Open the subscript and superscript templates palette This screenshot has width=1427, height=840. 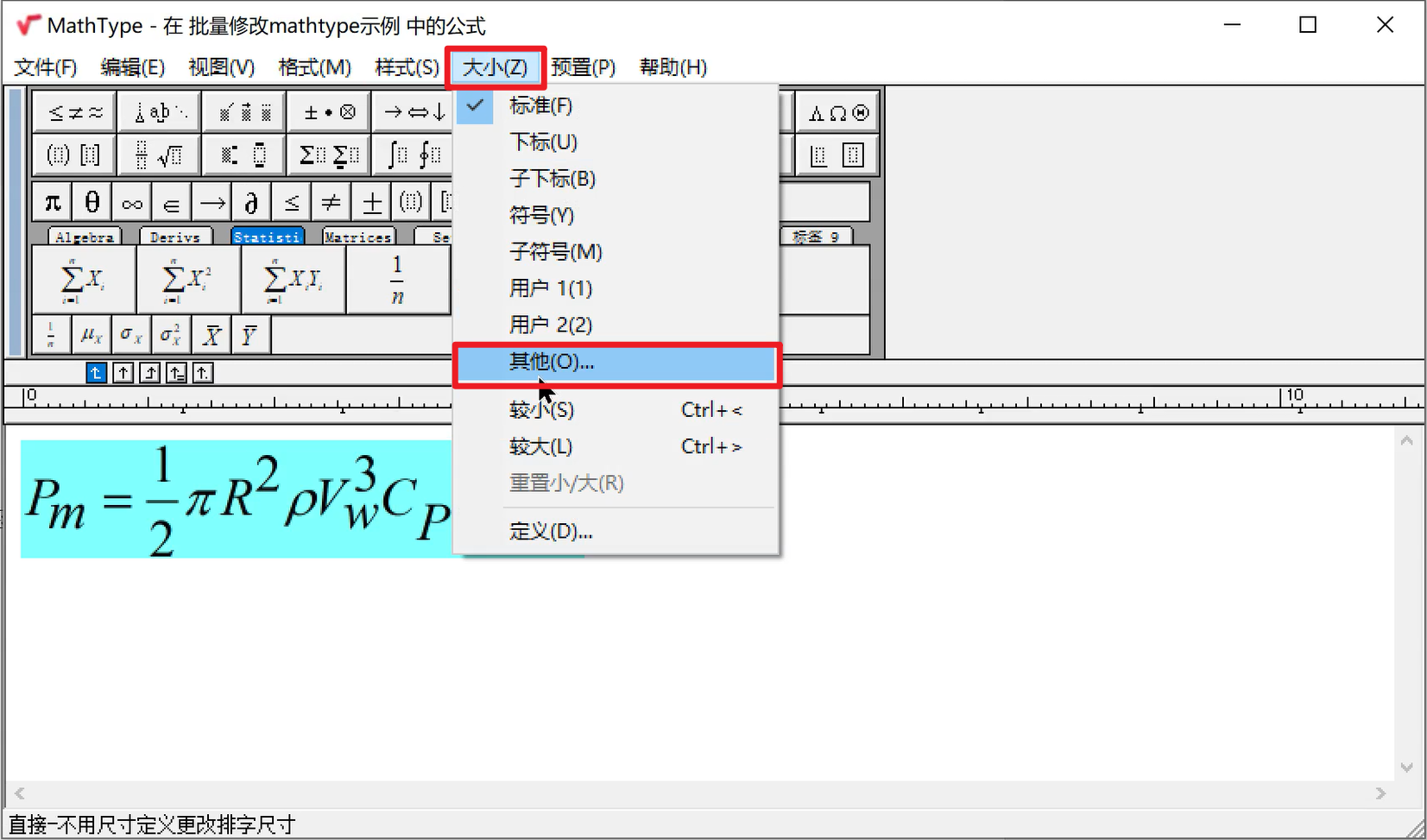click(x=244, y=155)
